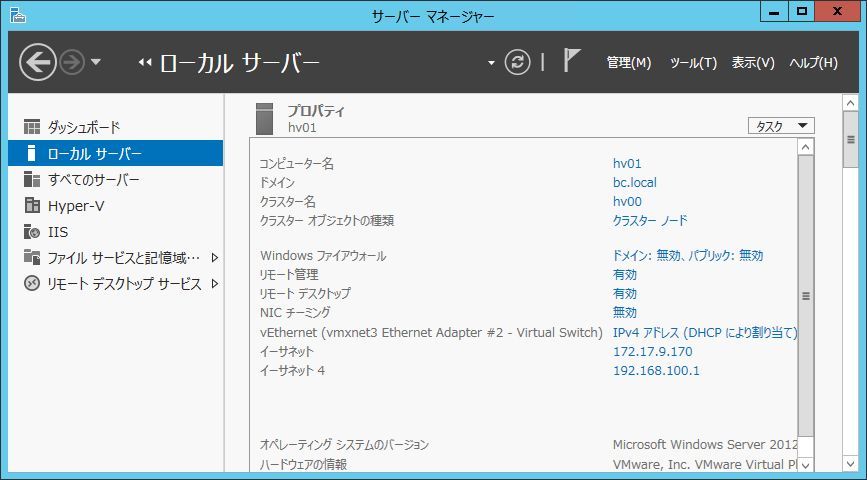This screenshot has height=480, width=867.
Task: Click リモート管理 status 有効
Action: [625, 274]
